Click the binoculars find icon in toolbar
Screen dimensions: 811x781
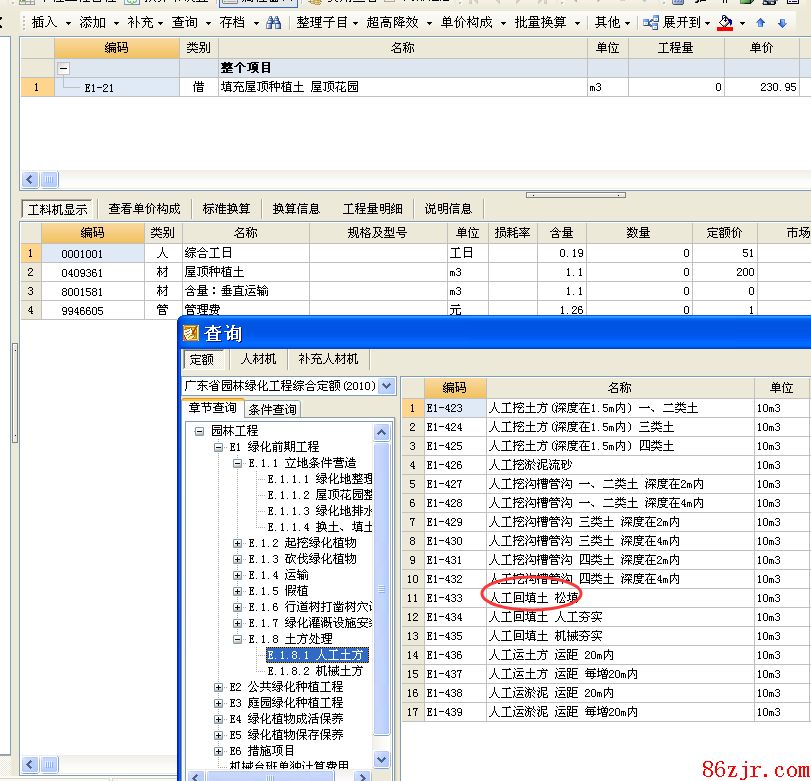[x=273, y=22]
